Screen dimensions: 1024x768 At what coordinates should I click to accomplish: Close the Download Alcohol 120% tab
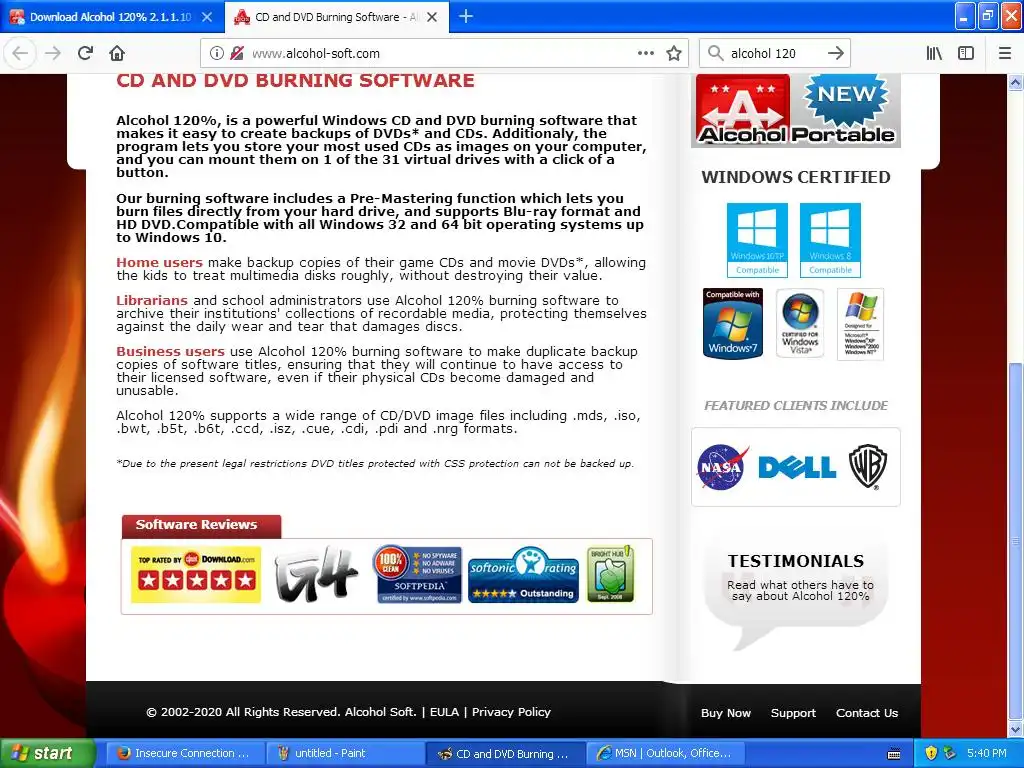[x=207, y=17]
